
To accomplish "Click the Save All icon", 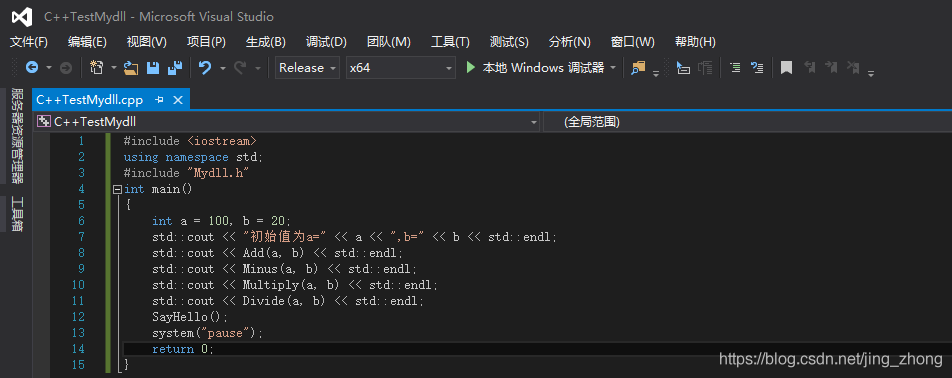I will (175, 68).
